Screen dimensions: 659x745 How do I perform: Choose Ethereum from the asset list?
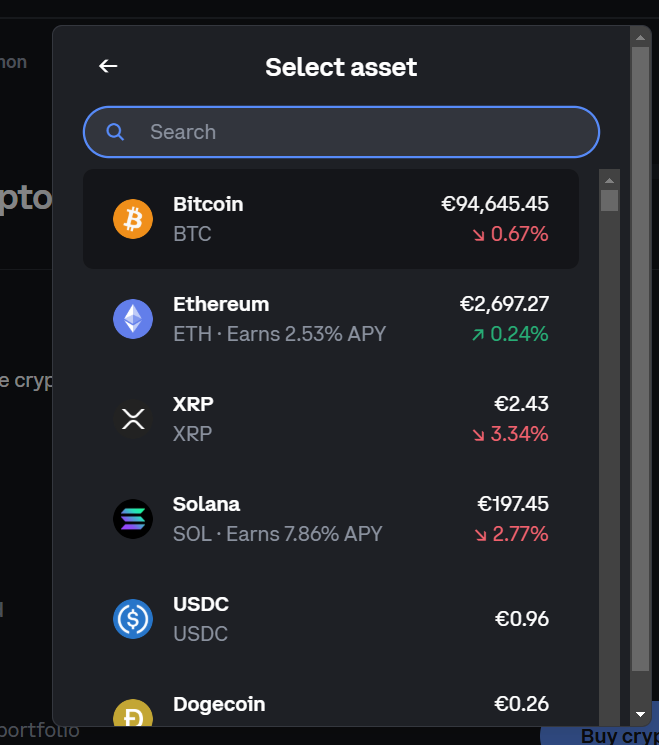[221, 304]
